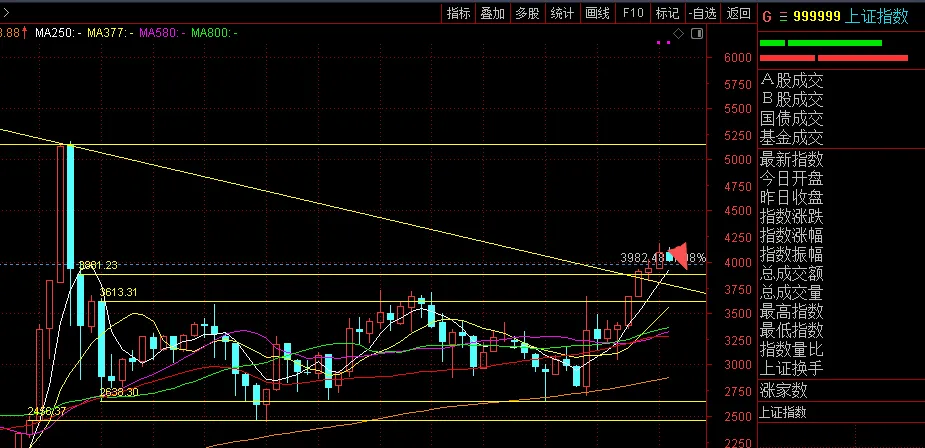Select the B股成交 row
Image resolution: width=925 pixels, height=448 pixels.
792,99
